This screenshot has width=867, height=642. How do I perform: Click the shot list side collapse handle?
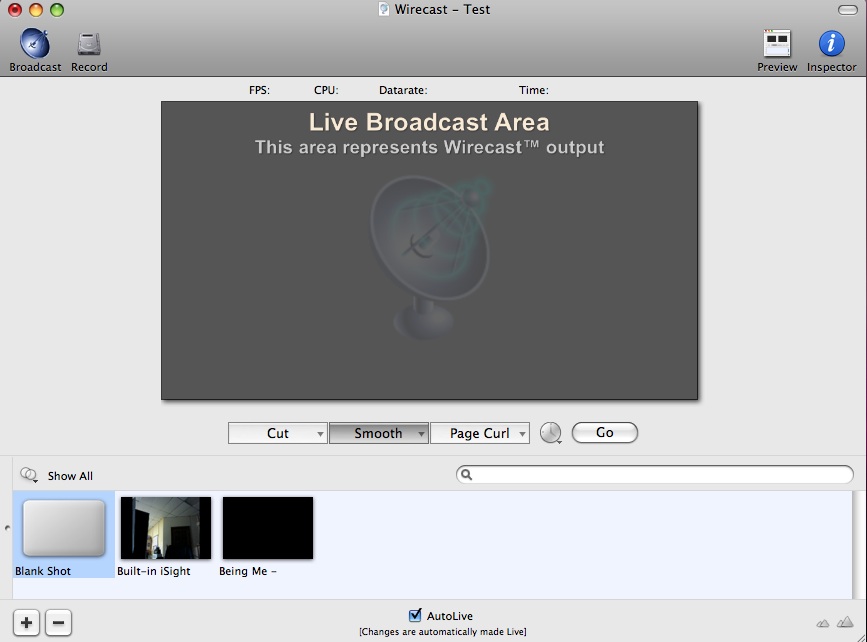pos(7,528)
